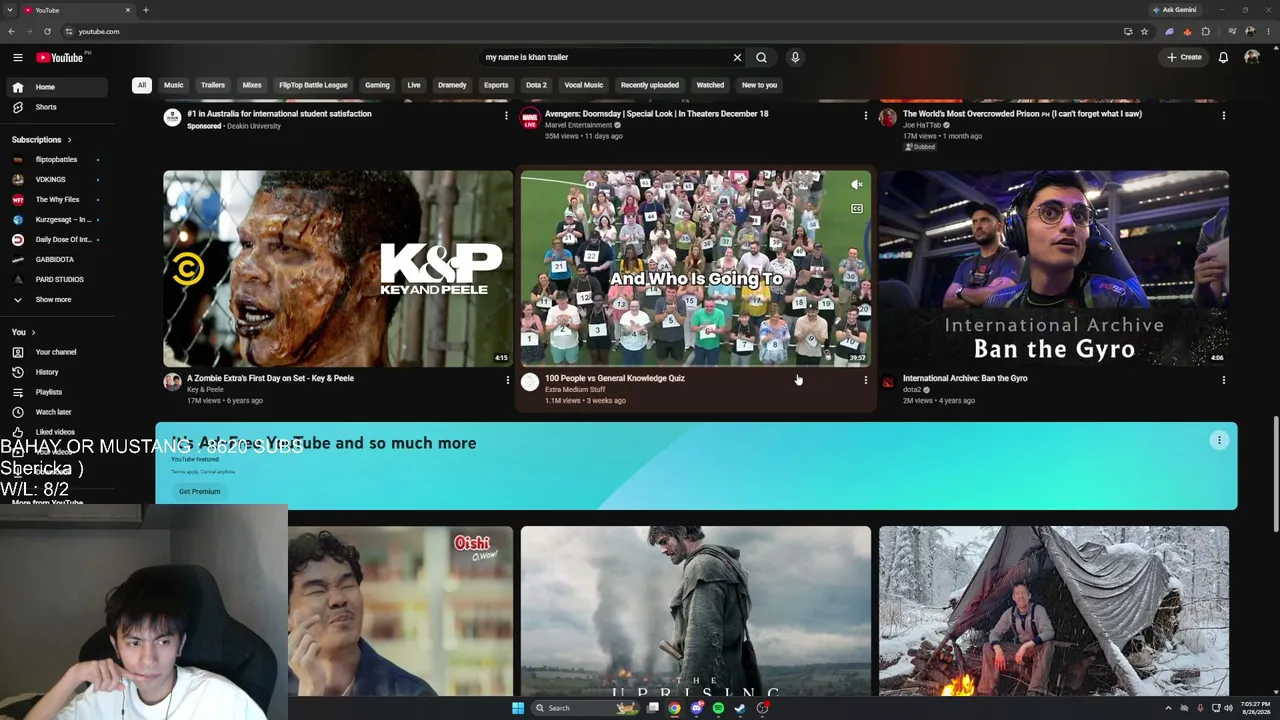This screenshot has height=720, width=1280.
Task: Open more options for Ban the Gyro video
Action: tap(1223, 380)
